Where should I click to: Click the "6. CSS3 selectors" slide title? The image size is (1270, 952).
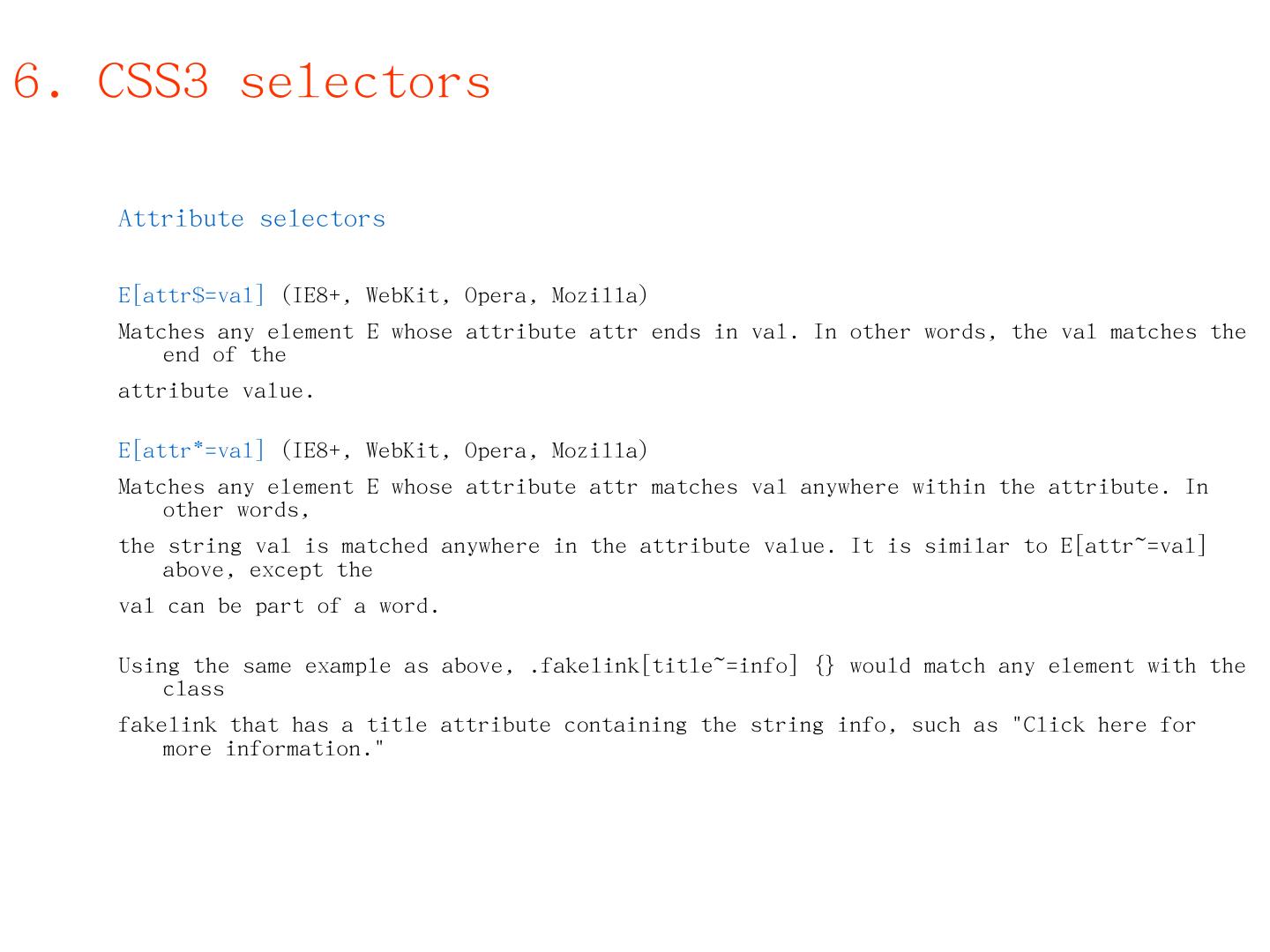point(251,81)
